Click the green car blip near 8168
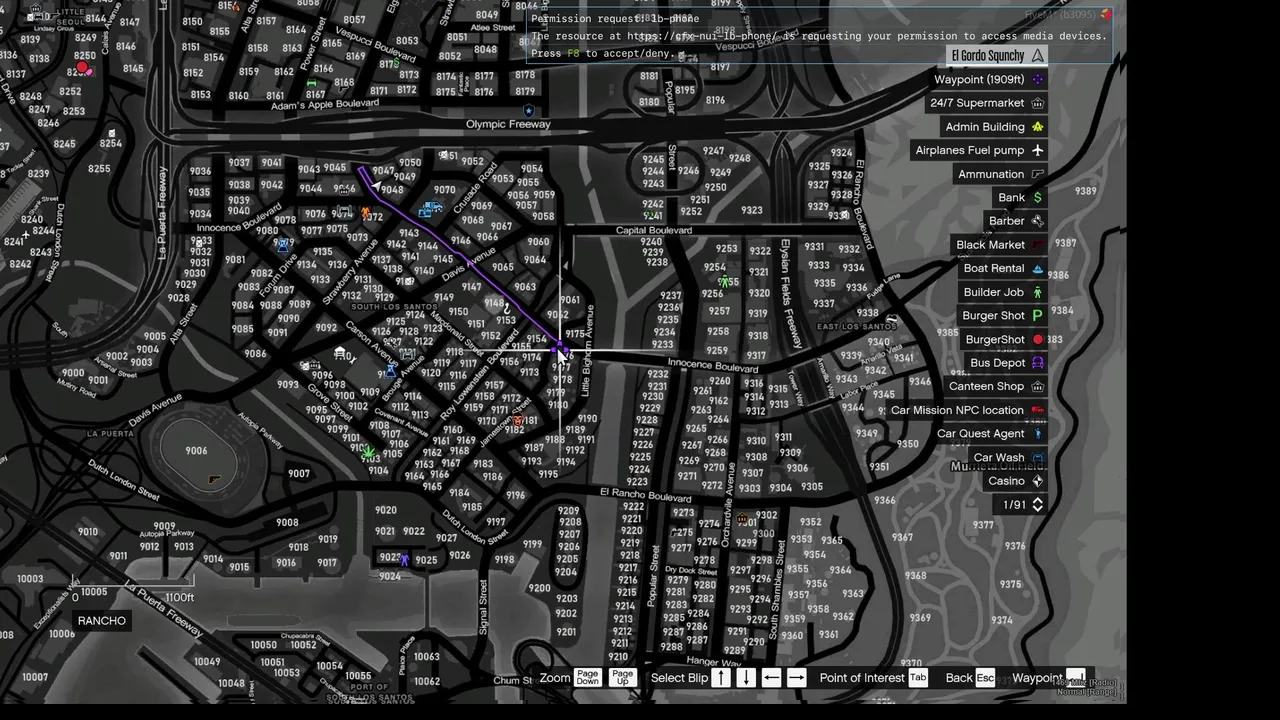The height and width of the screenshot is (720, 1280). pos(313,83)
